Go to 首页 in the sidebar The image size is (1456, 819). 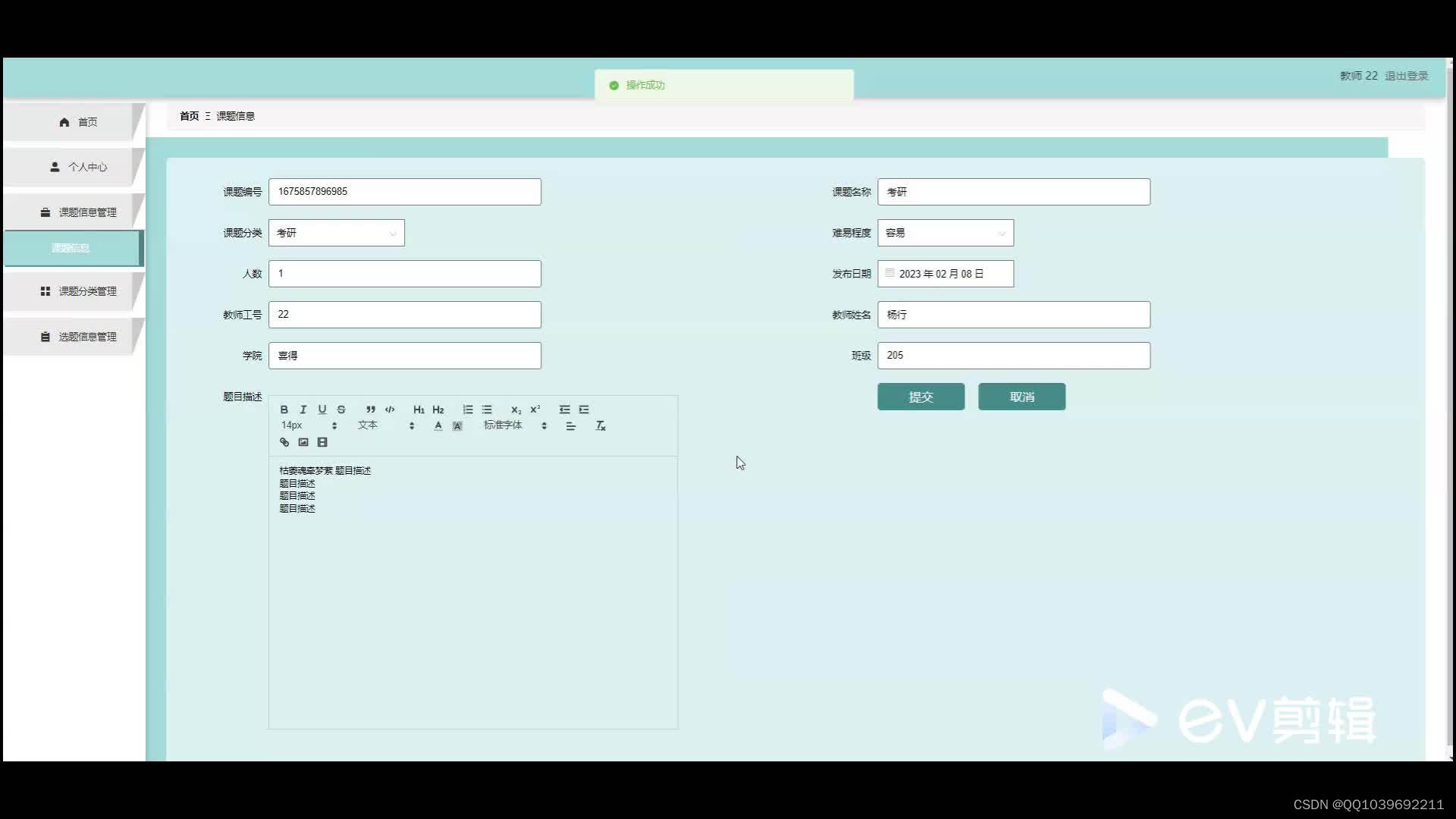[74, 122]
